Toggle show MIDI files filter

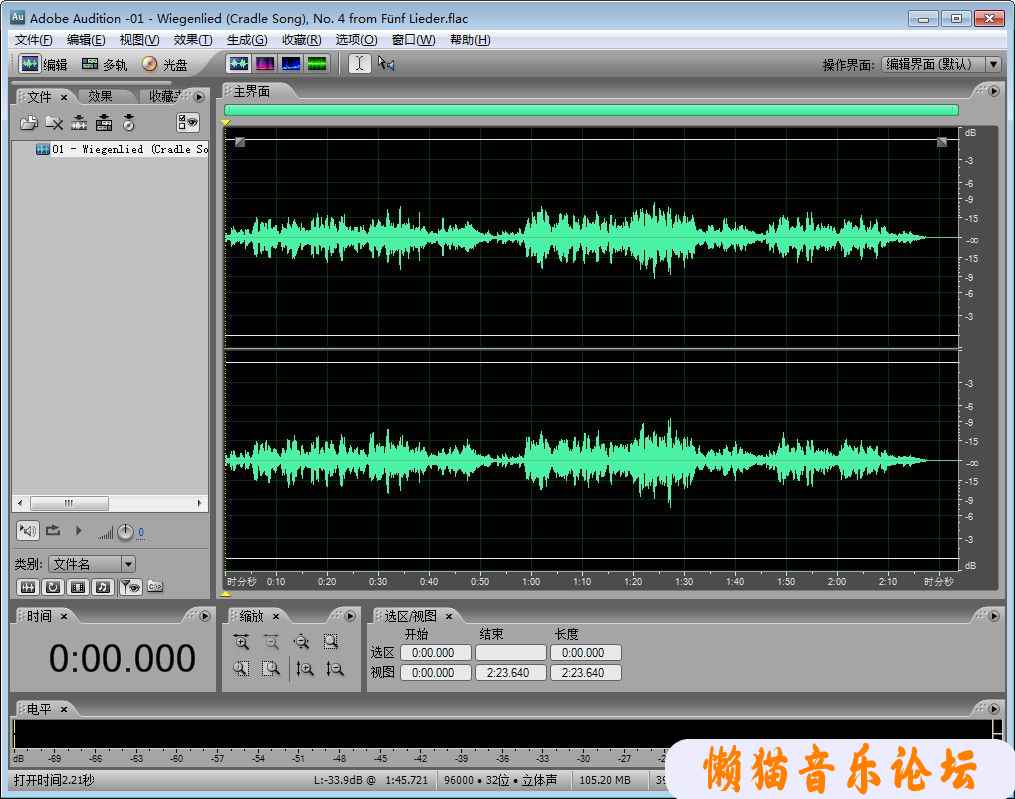click(x=103, y=587)
